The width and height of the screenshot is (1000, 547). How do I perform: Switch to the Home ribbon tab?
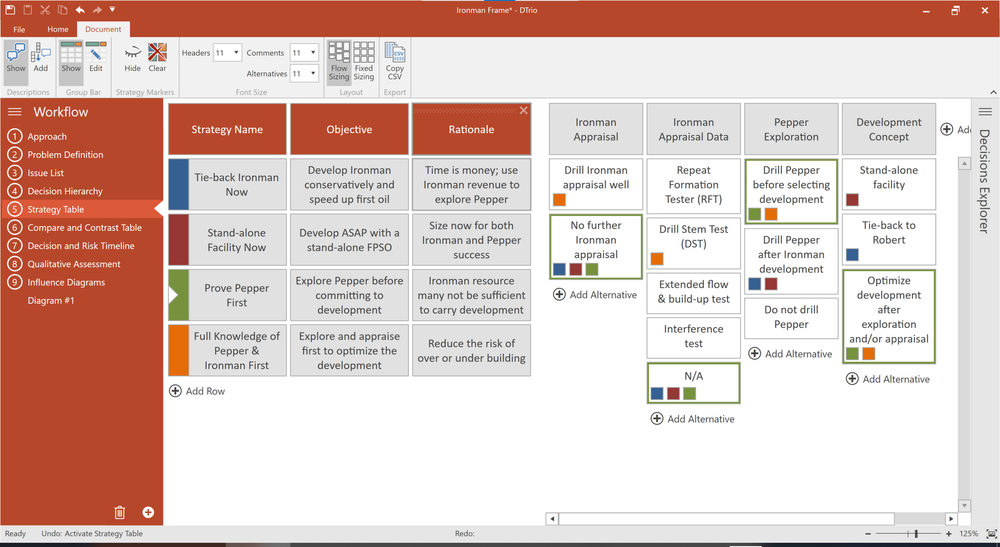pos(57,29)
